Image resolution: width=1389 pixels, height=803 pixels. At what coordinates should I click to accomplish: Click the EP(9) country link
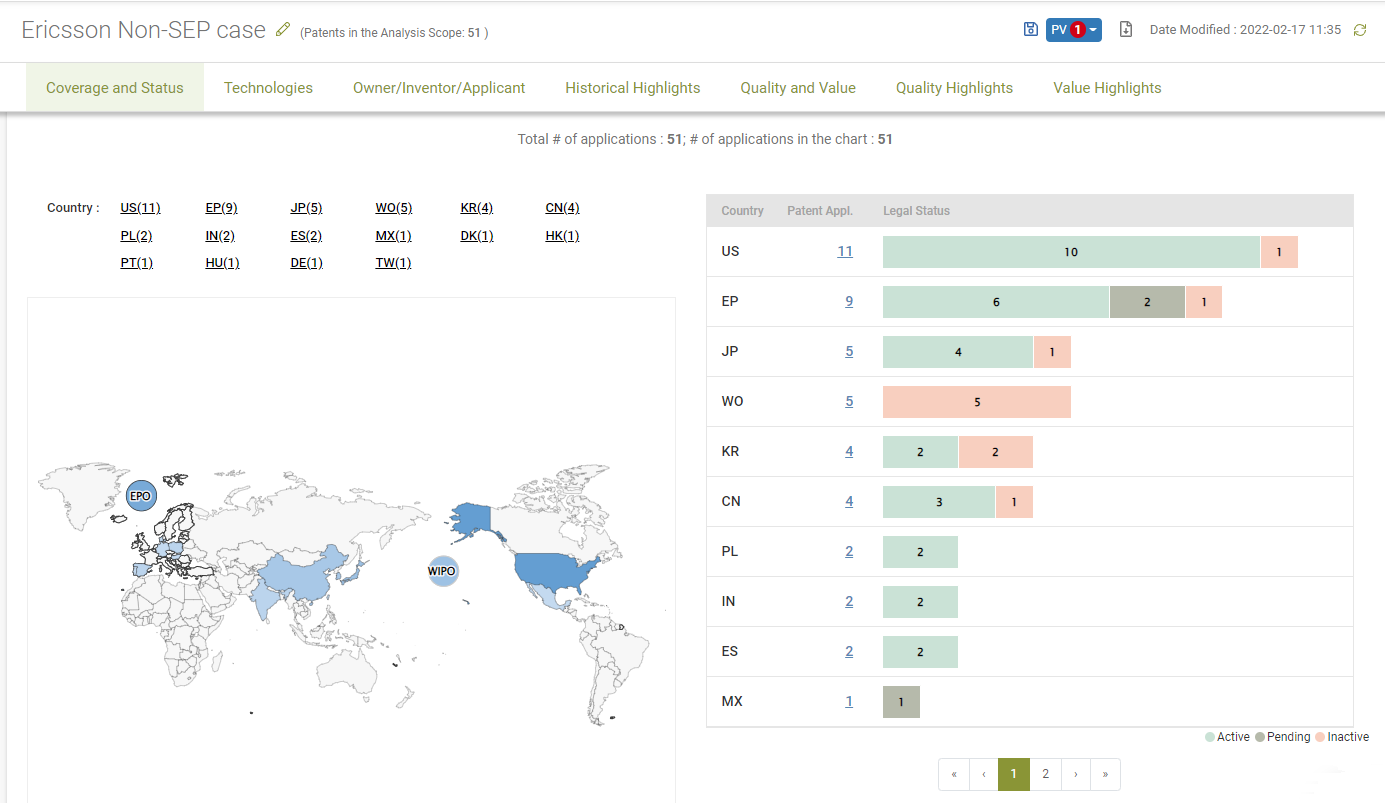pyautogui.click(x=221, y=208)
